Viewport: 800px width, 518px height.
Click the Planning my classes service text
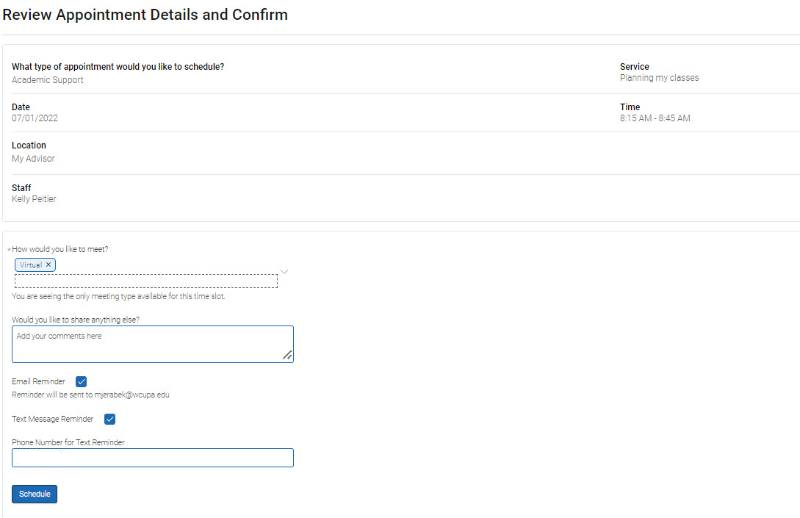pos(659,78)
